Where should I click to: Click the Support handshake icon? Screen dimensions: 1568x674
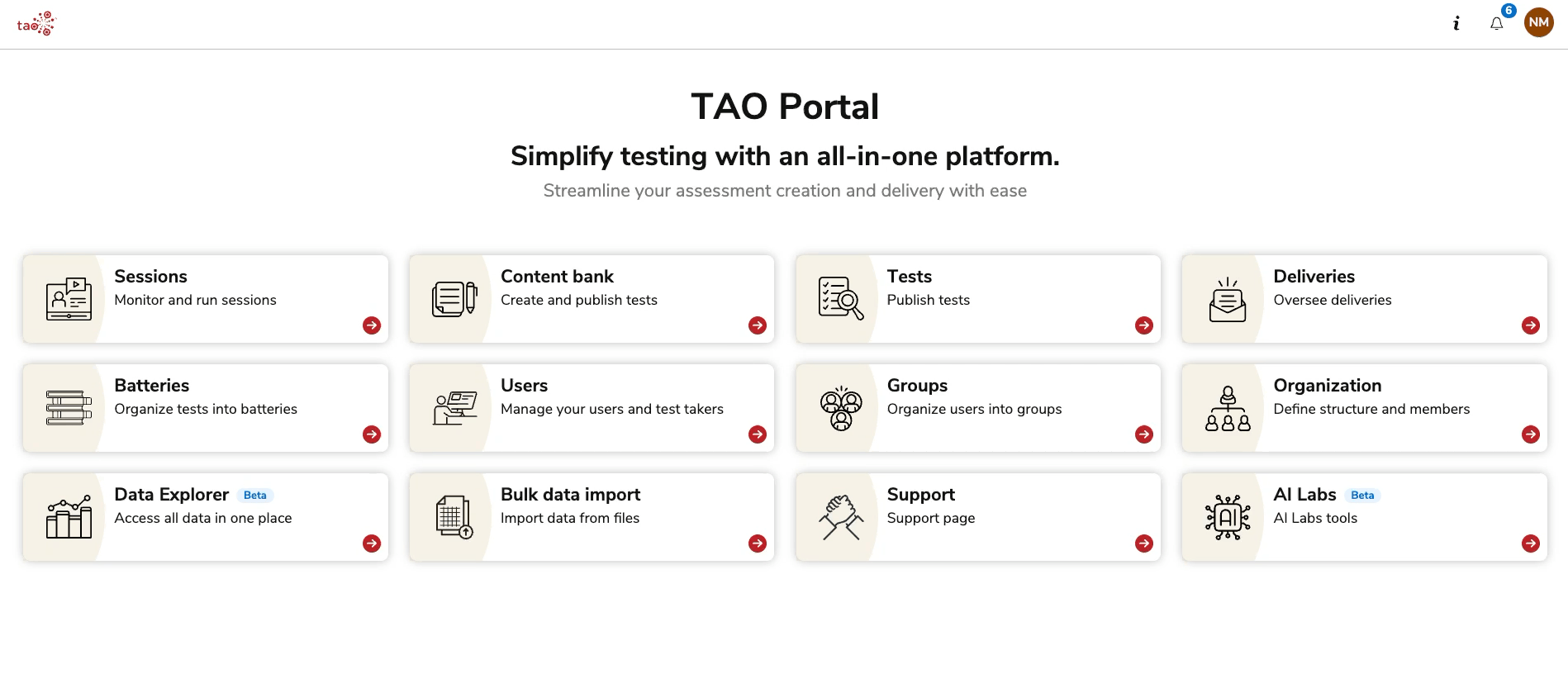pos(840,517)
